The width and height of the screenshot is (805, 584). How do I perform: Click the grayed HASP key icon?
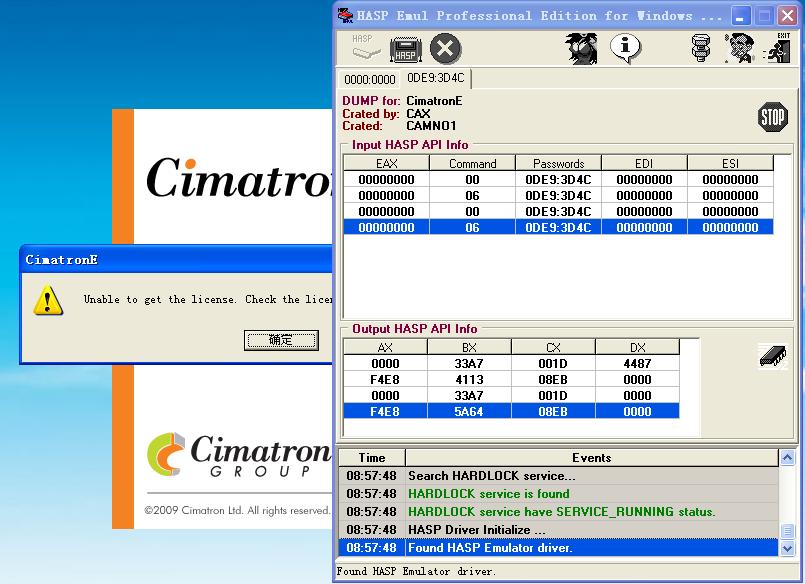point(366,48)
